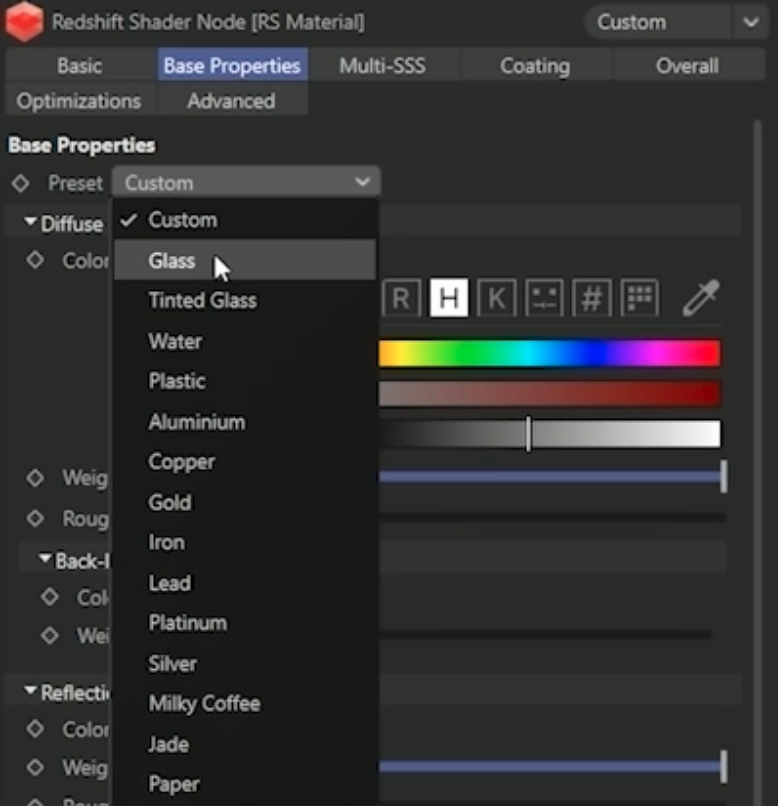778x806 pixels.
Task: Open the Overall tab
Action: point(688,66)
